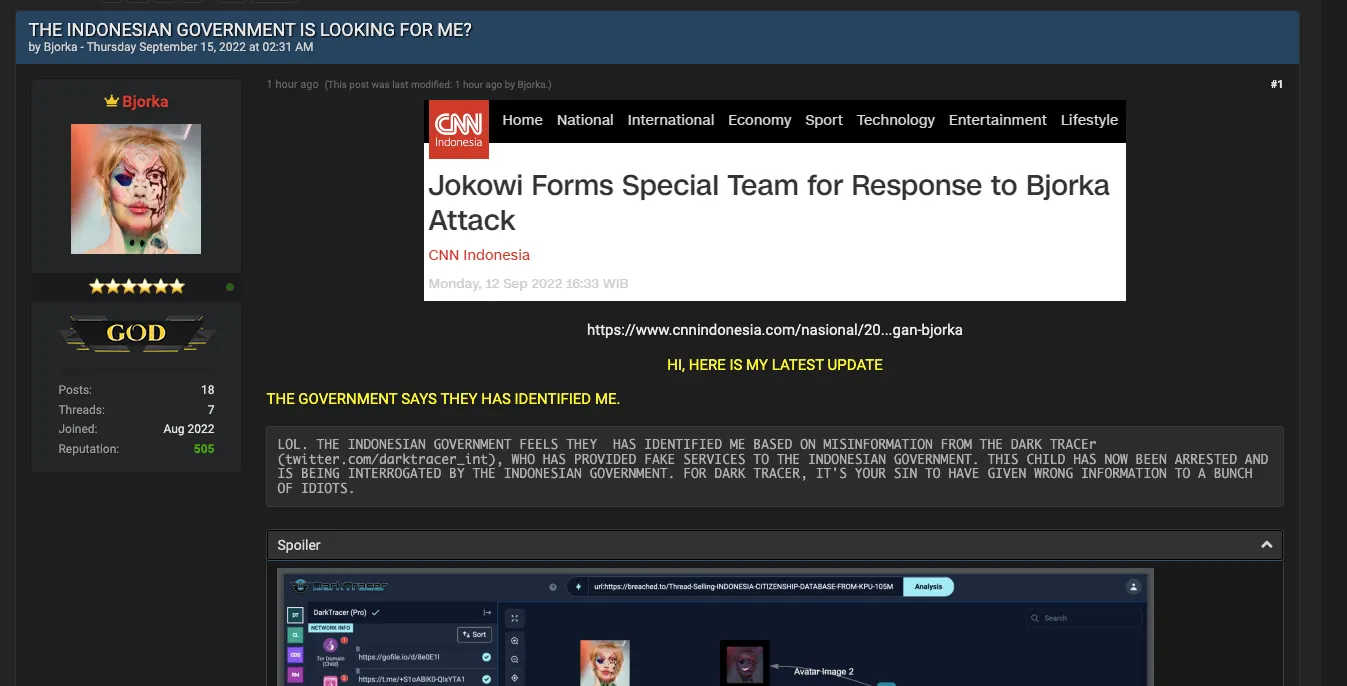Click the DarkTracer logo in the embedded screenshot
The height and width of the screenshot is (686, 1347).
click(338, 587)
